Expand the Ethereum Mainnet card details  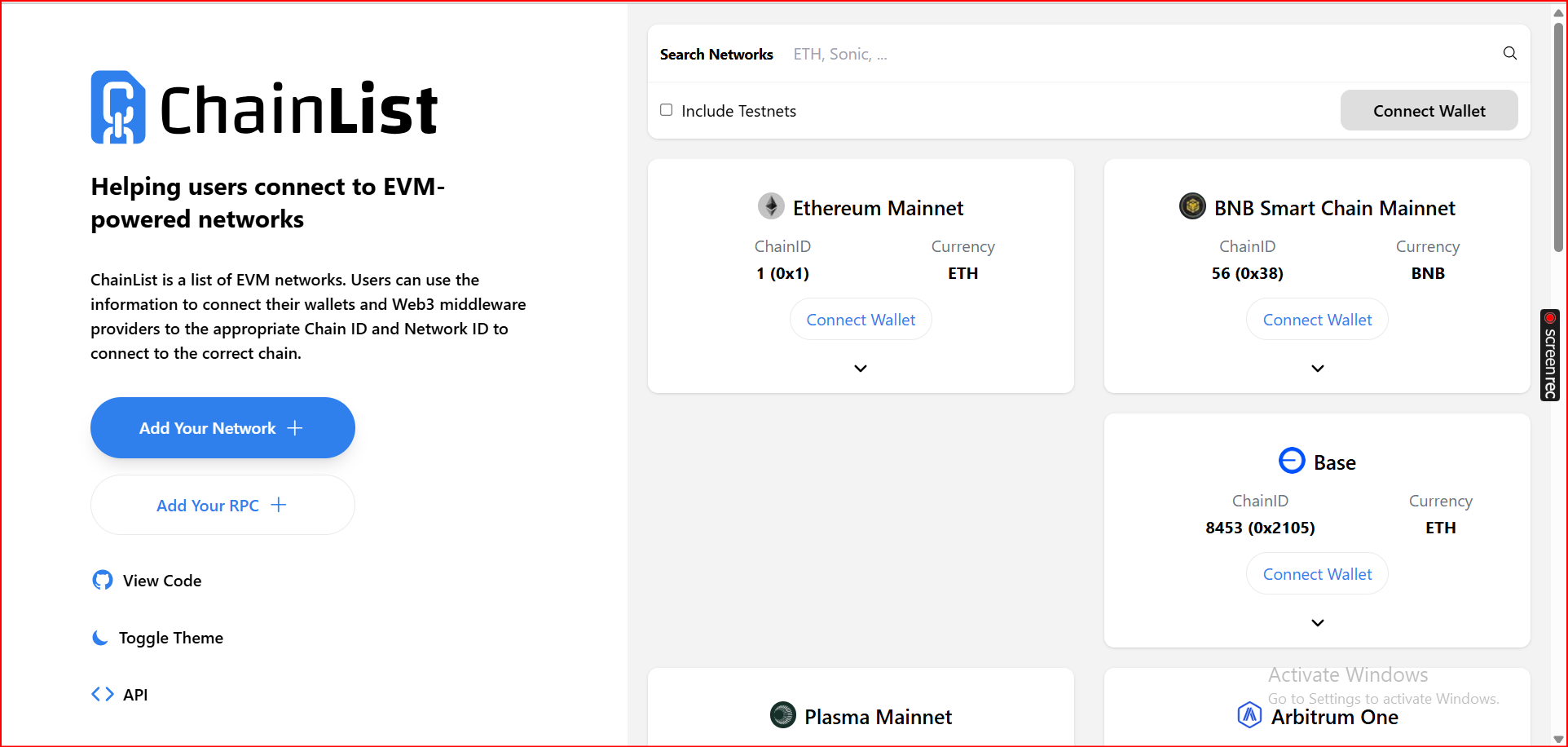[x=861, y=369]
